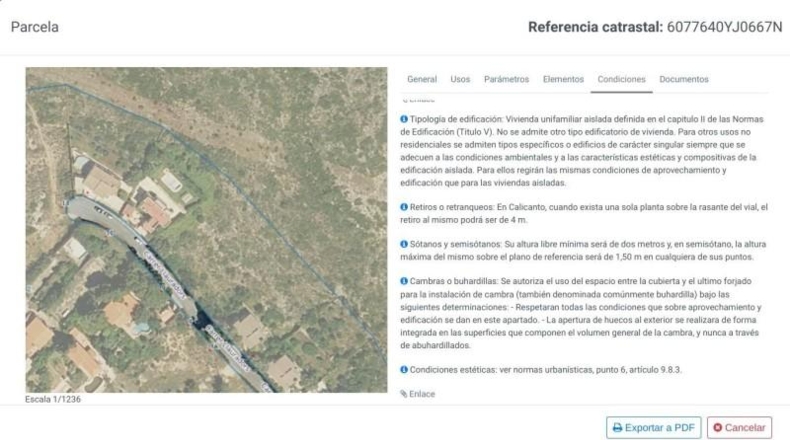
Task: Select the Elementos tab
Action: tap(563, 79)
